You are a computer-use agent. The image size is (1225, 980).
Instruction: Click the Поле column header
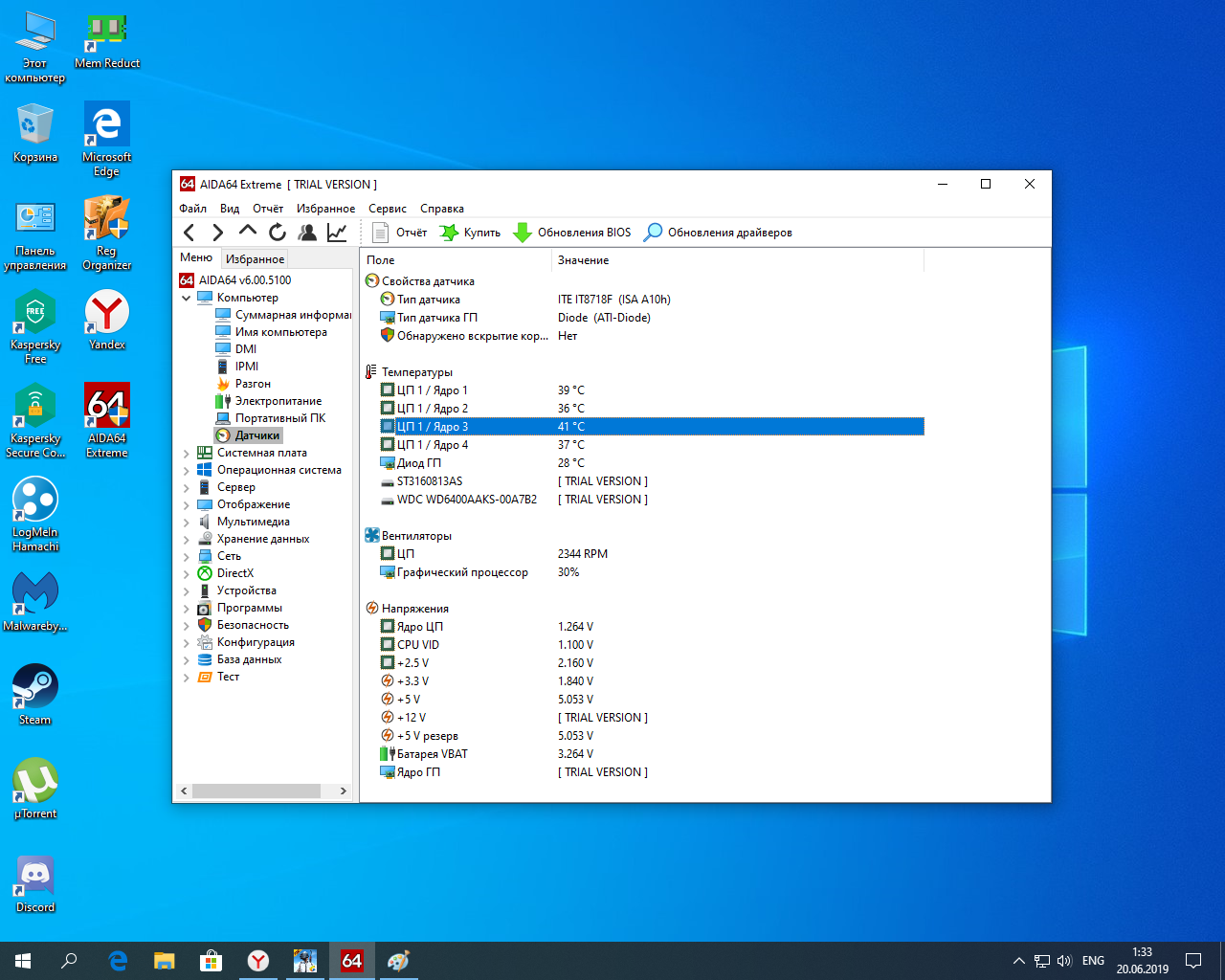456,260
